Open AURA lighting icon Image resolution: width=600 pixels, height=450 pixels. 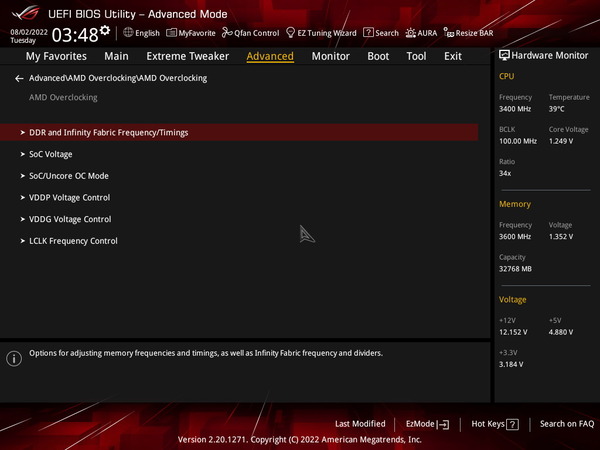pyautogui.click(x=411, y=33)
